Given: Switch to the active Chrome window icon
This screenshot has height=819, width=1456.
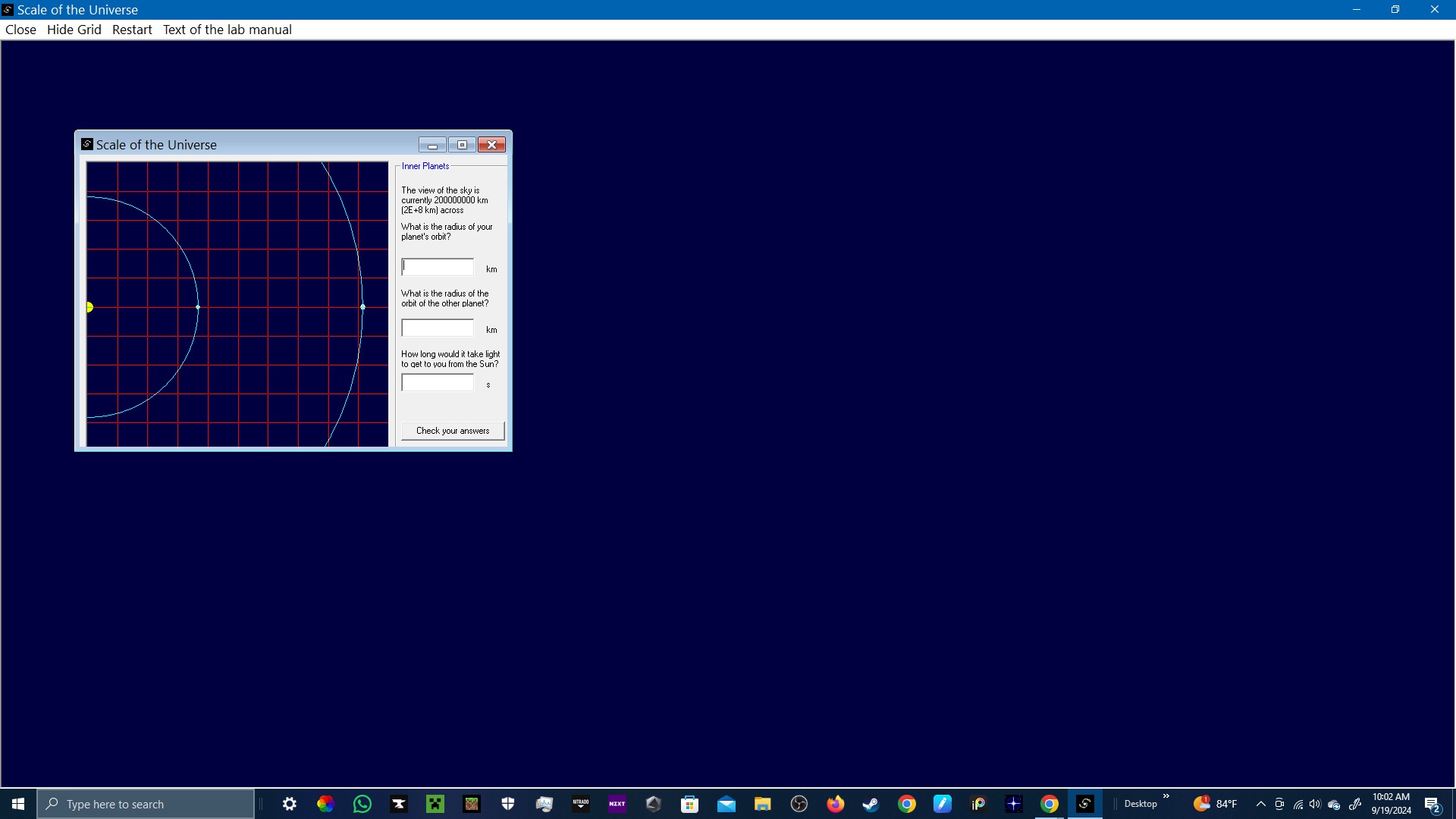Looking at the screenshot, I should (1050, 804).
